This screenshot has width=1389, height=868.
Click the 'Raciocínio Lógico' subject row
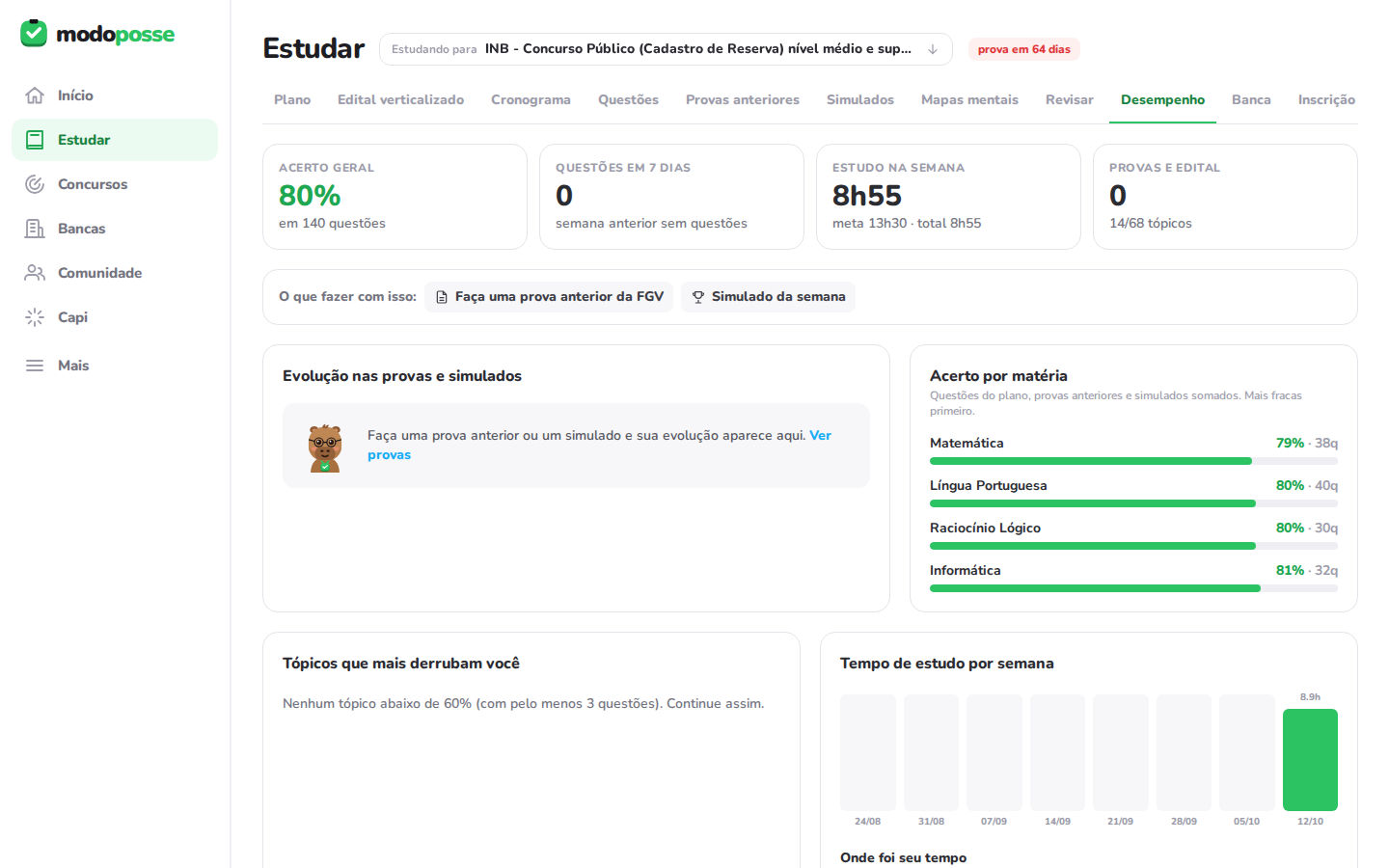1133,535
